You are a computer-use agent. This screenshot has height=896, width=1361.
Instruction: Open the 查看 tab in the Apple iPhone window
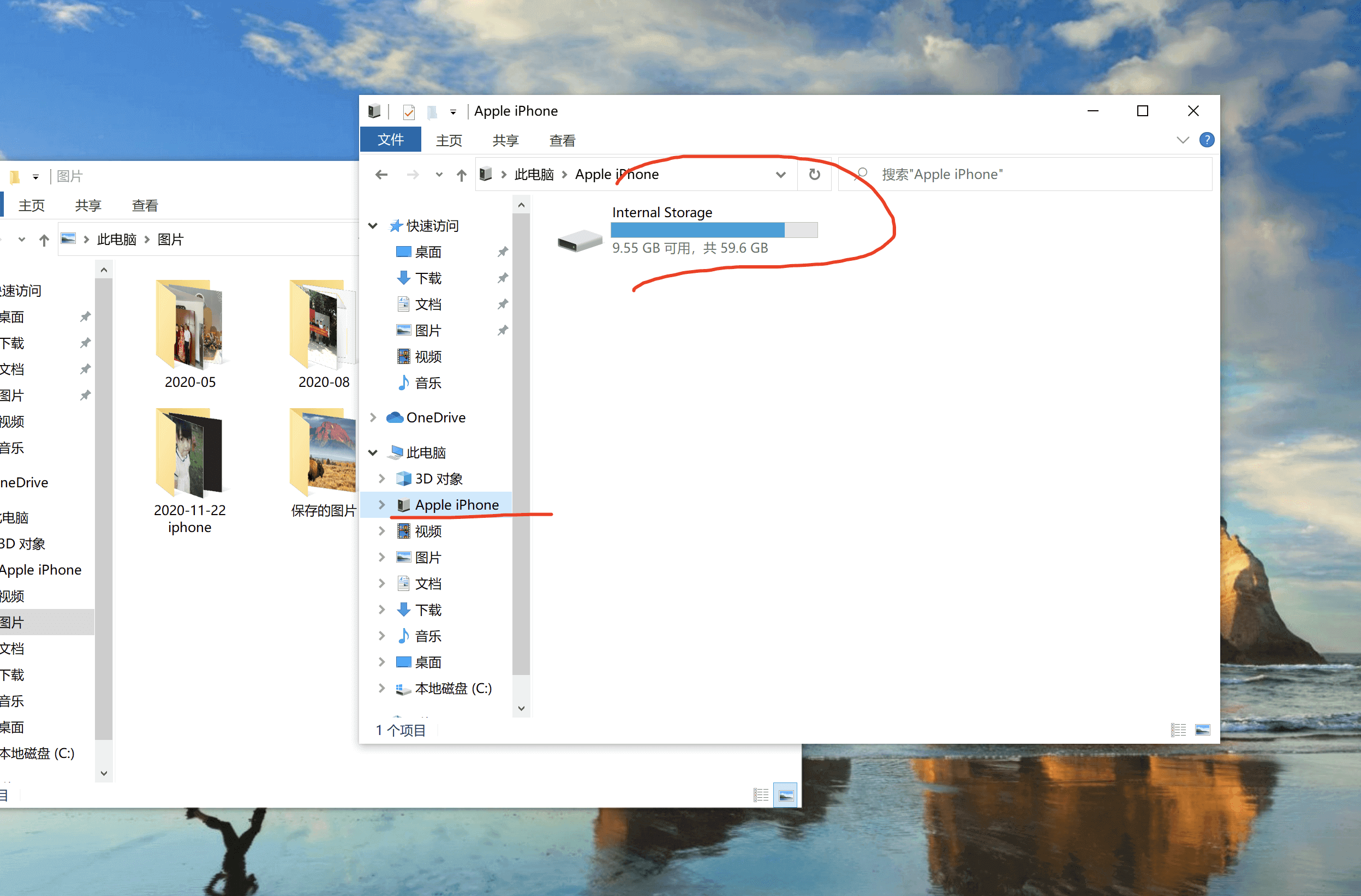click(562, 141)
